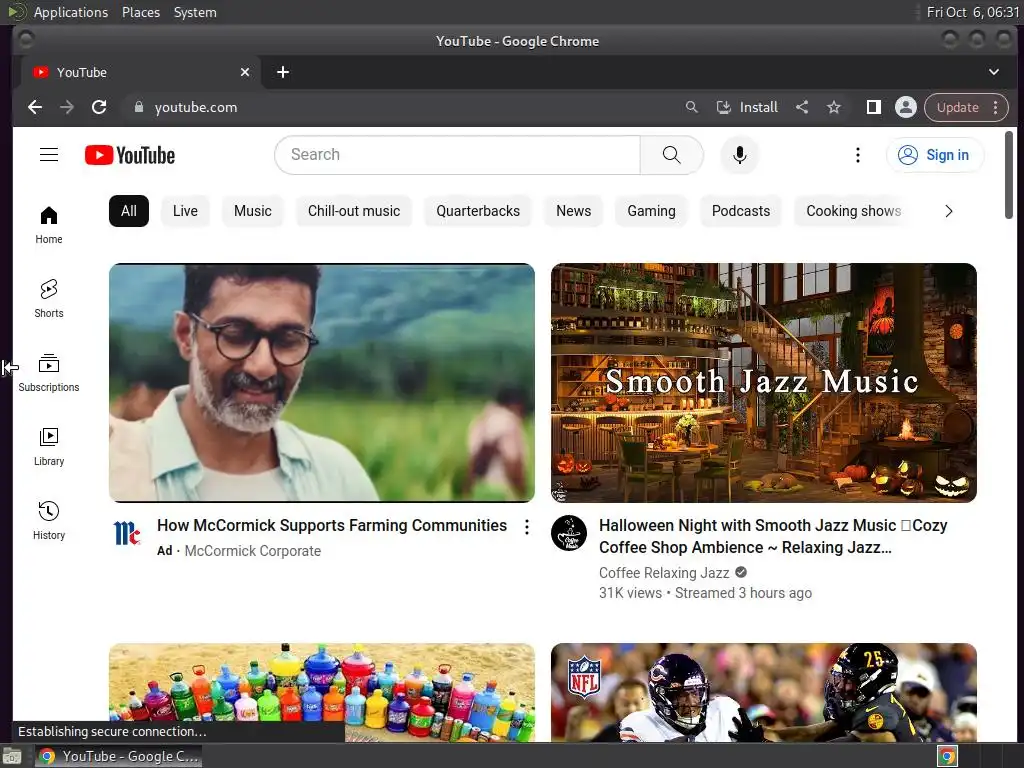Viewport: 1024px width, 768px height.
Task: Select the All category chip
Action: [129, 211]
